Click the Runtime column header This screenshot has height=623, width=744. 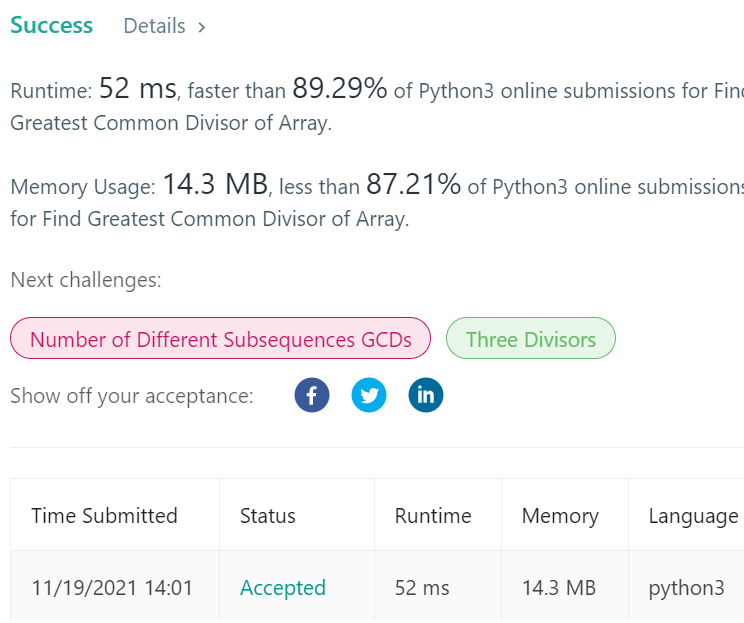point(433,516)
